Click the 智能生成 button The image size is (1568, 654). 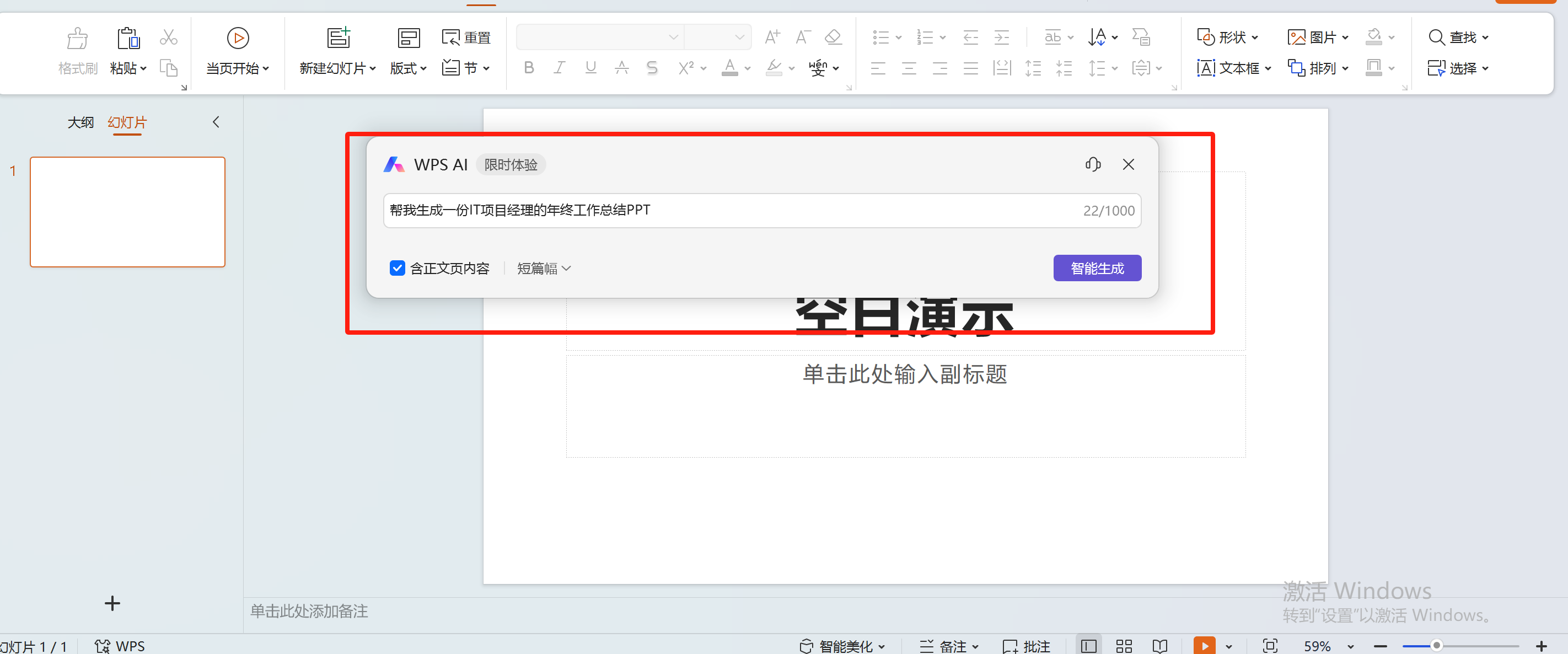[x=1097, y=268]
